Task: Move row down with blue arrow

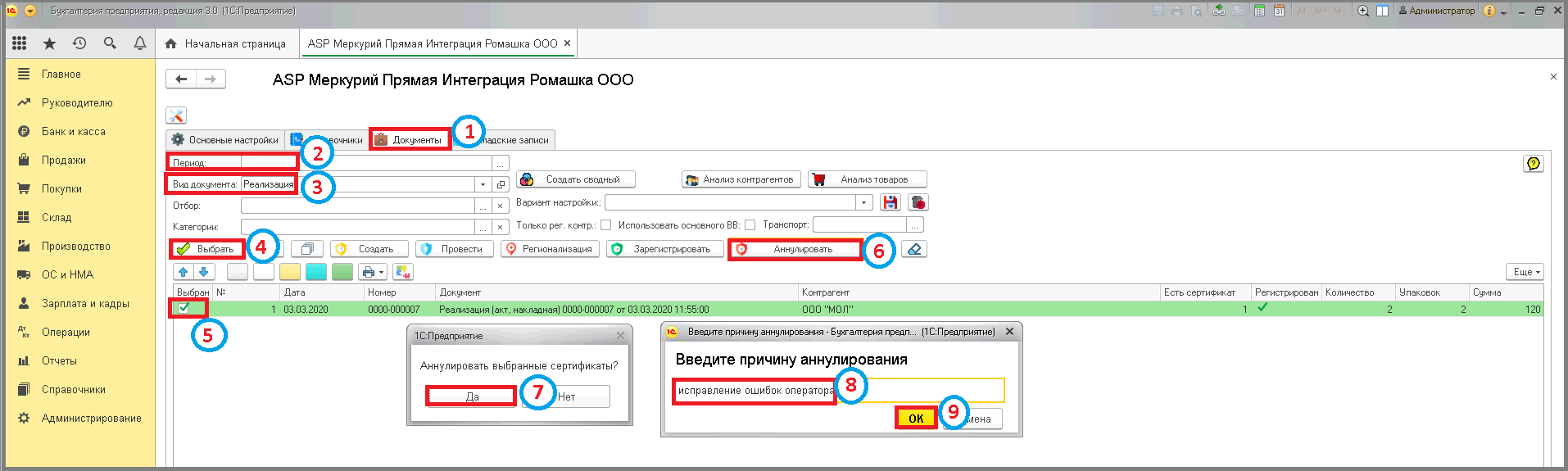Action: pos(204,272)
